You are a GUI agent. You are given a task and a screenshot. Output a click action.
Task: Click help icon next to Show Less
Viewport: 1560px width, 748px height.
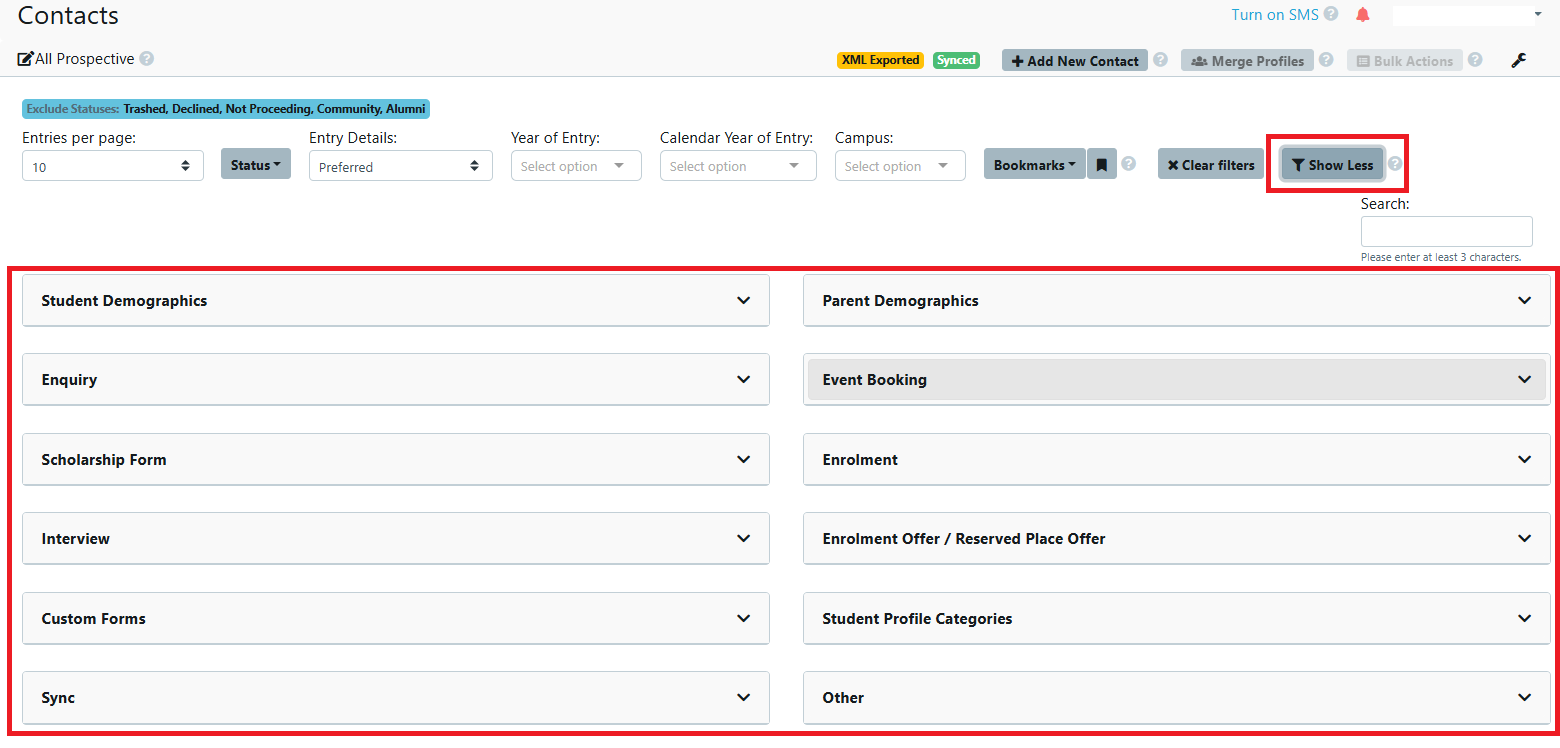[1395, 165]
